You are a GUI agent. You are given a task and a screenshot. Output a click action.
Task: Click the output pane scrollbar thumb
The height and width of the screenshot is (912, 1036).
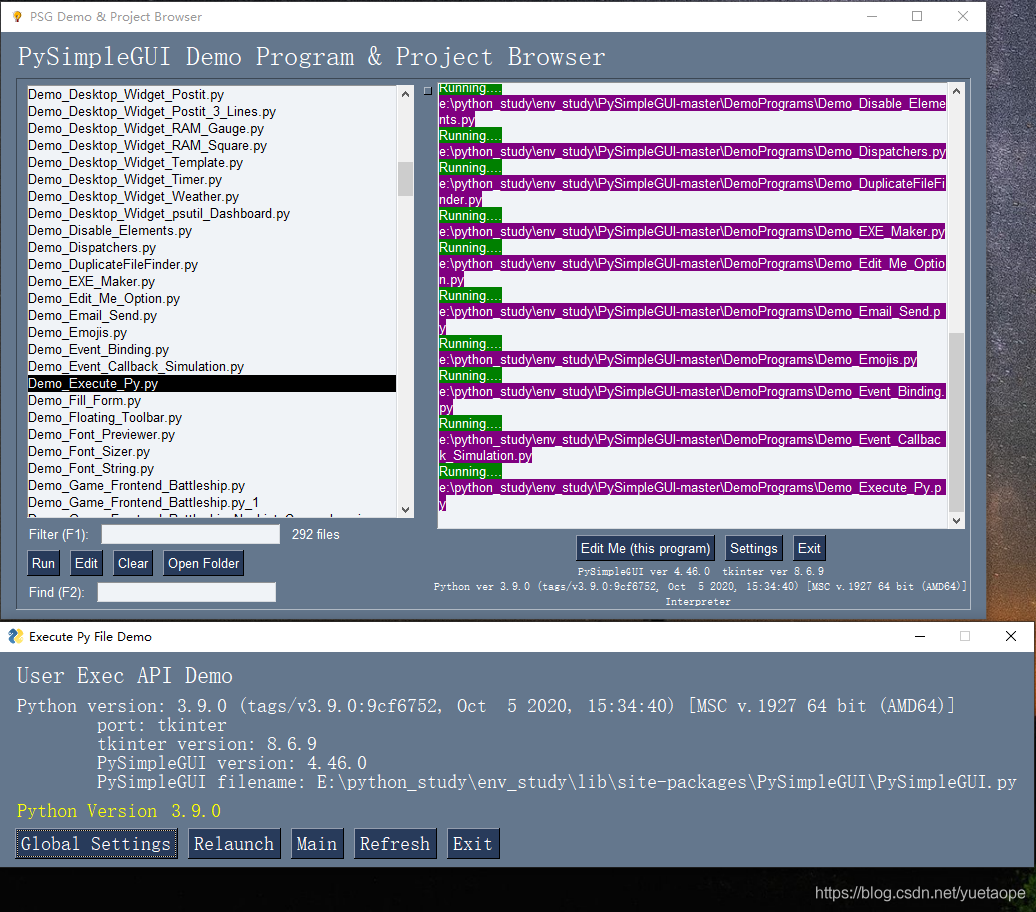(x=956, y=422)
